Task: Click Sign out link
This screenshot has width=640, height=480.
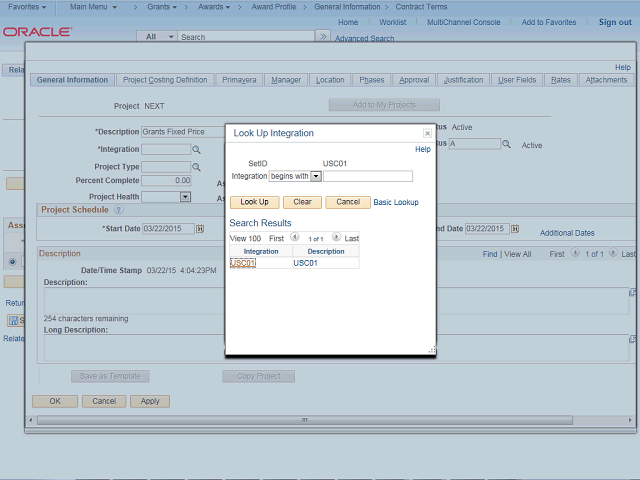Action: pos(615,22)
